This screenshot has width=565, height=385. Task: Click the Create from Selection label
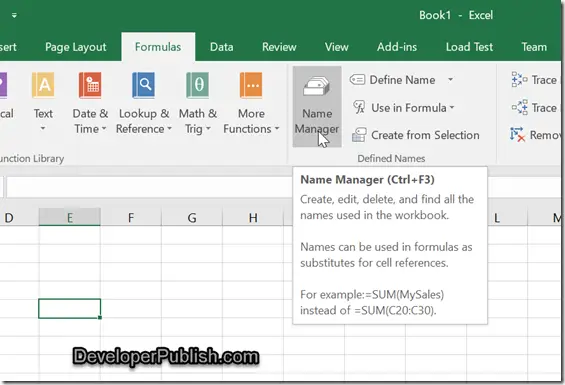point(425,135)
